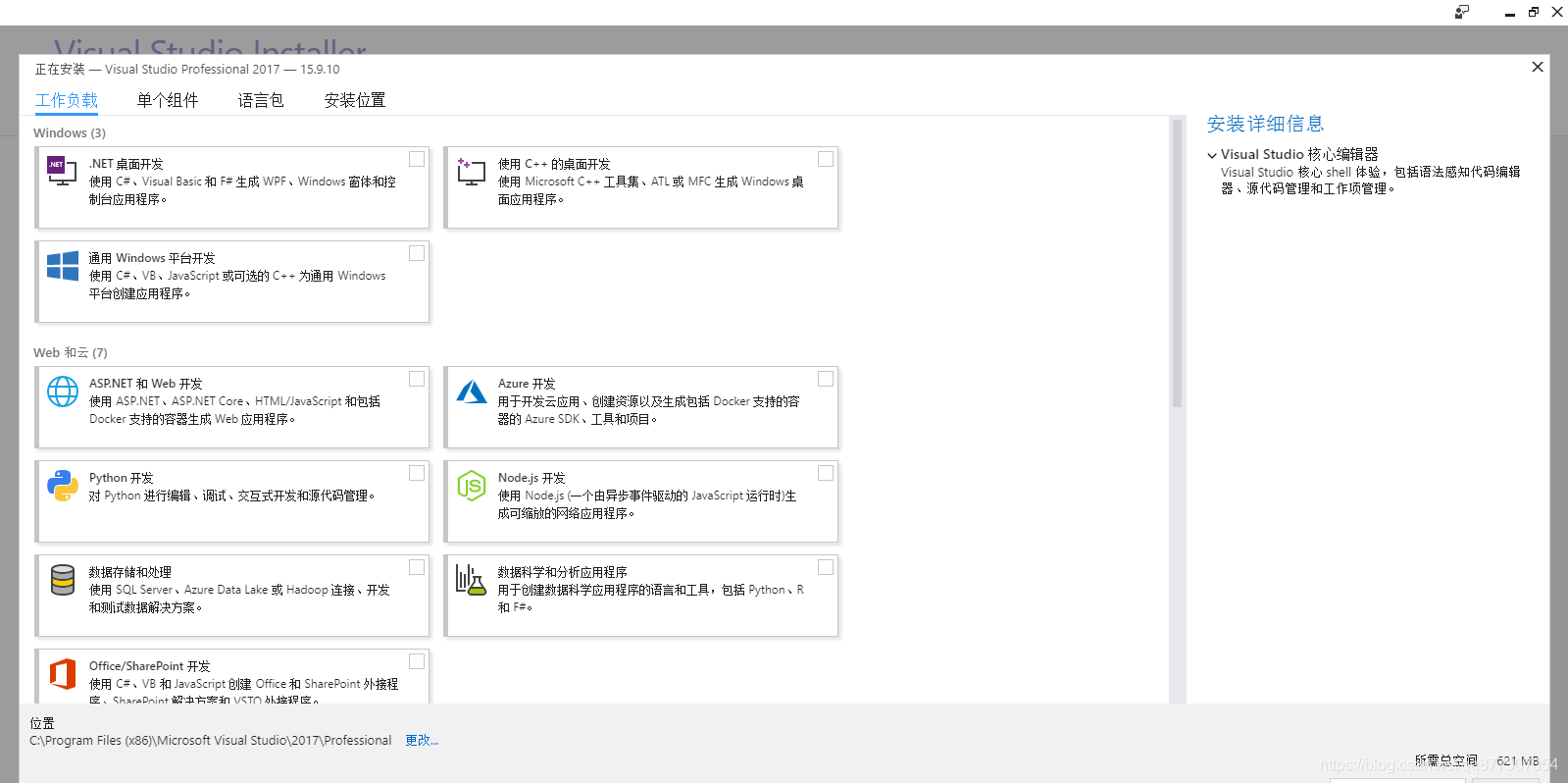1568x783 pixels.
Task: Check the 使用 C++ 的桌面开发 checkbox
Action: [826, 159]
